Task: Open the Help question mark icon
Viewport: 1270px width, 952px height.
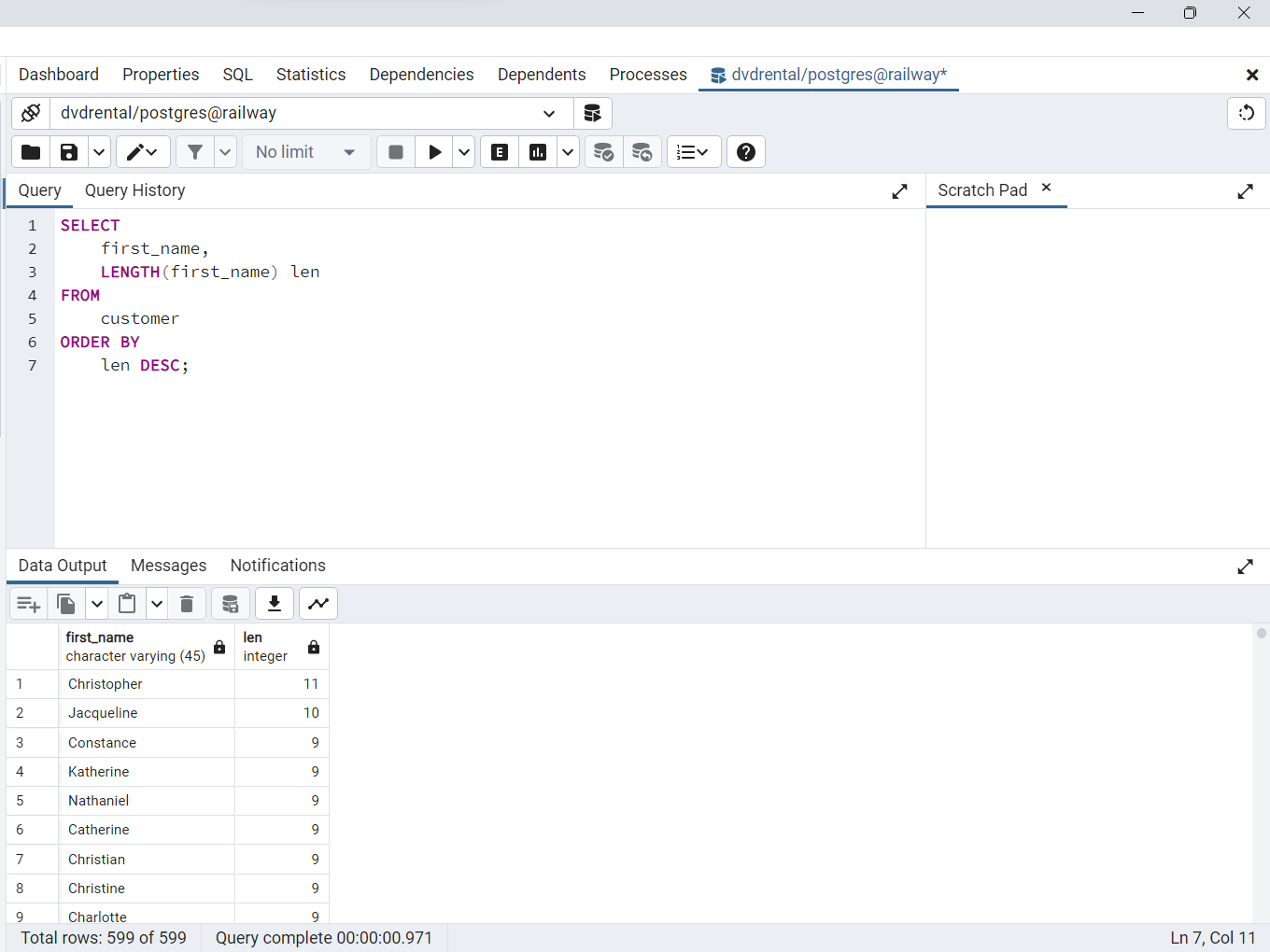Action: 746,152
